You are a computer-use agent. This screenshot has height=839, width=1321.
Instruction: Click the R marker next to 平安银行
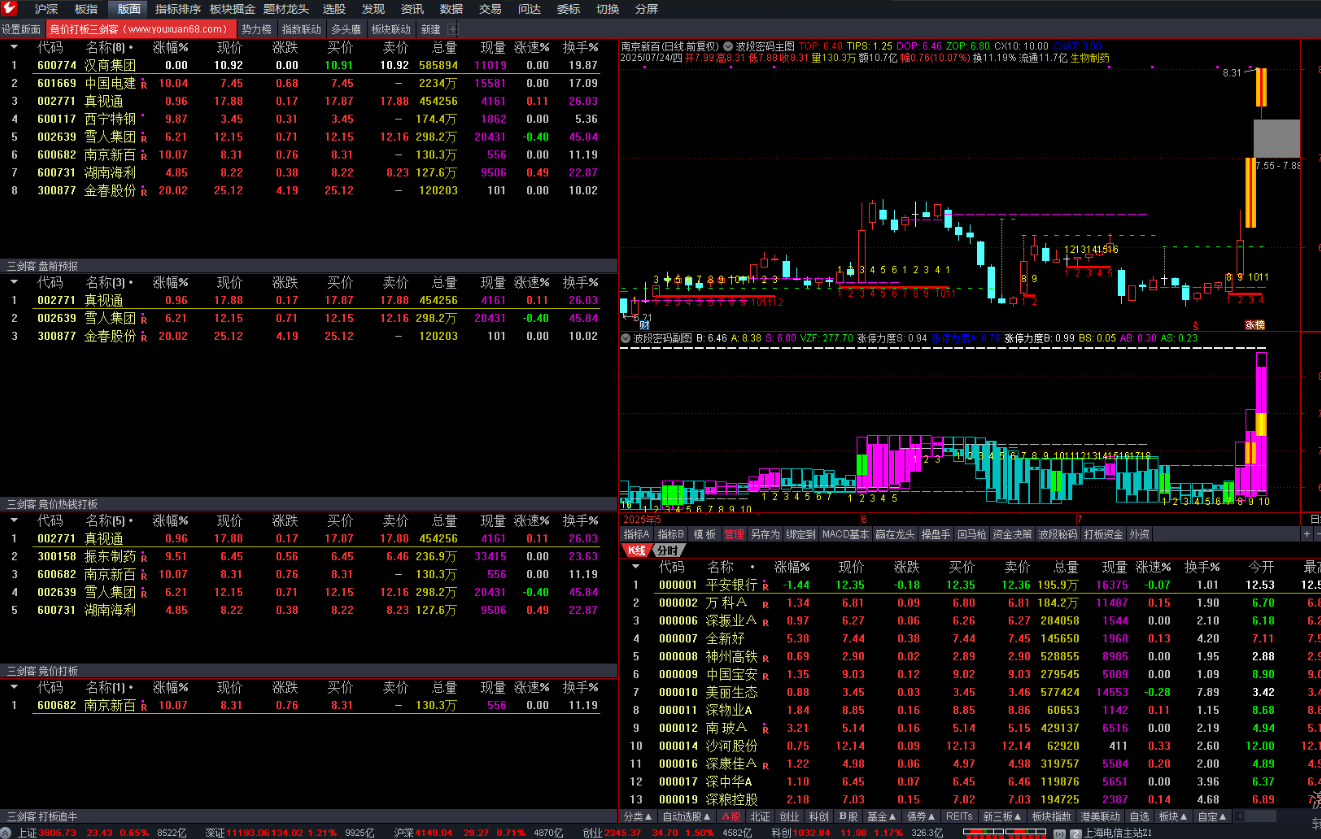[x=766, y=586]
